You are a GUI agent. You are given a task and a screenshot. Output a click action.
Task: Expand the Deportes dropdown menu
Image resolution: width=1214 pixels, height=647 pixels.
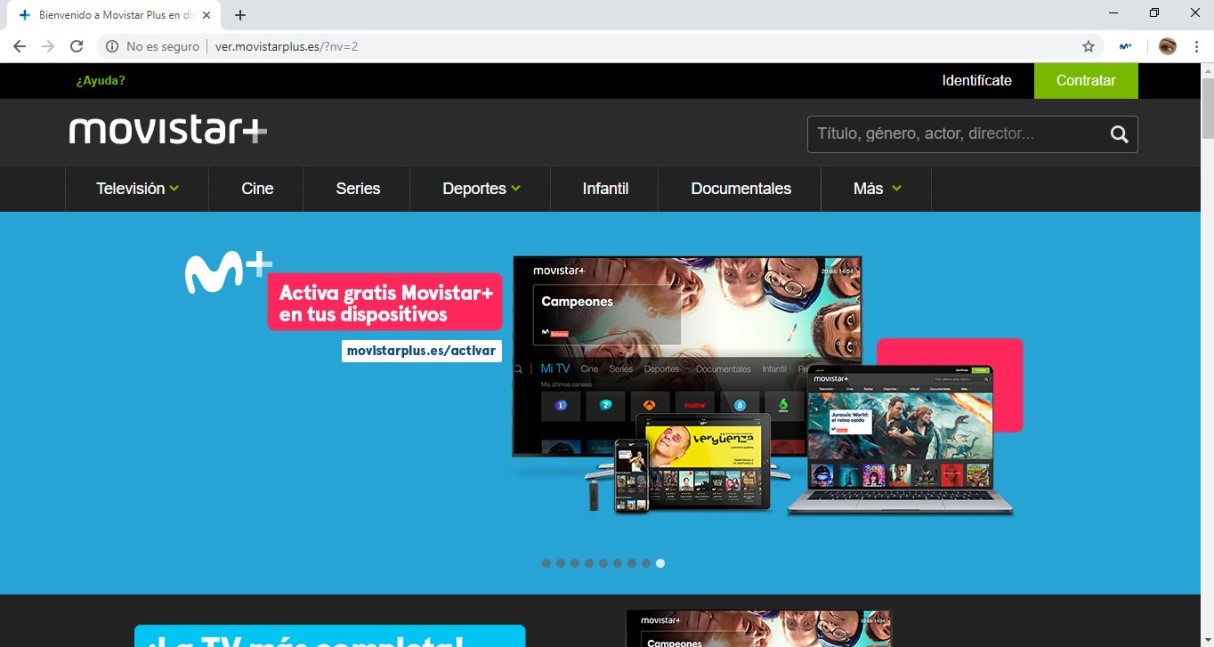point(479,188)
